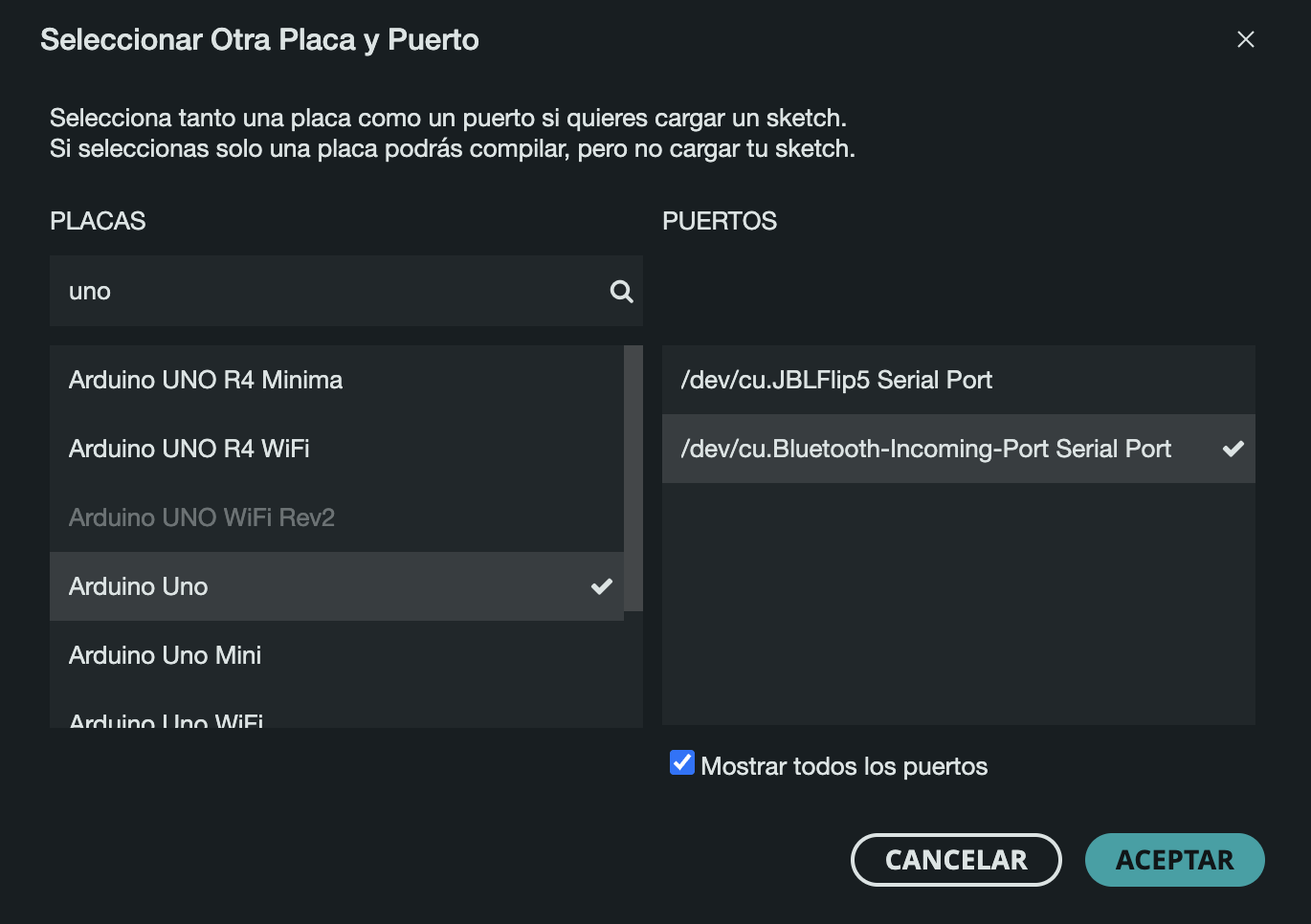Pick Arduino Uno Mini from boards list

tap(166, 655)
